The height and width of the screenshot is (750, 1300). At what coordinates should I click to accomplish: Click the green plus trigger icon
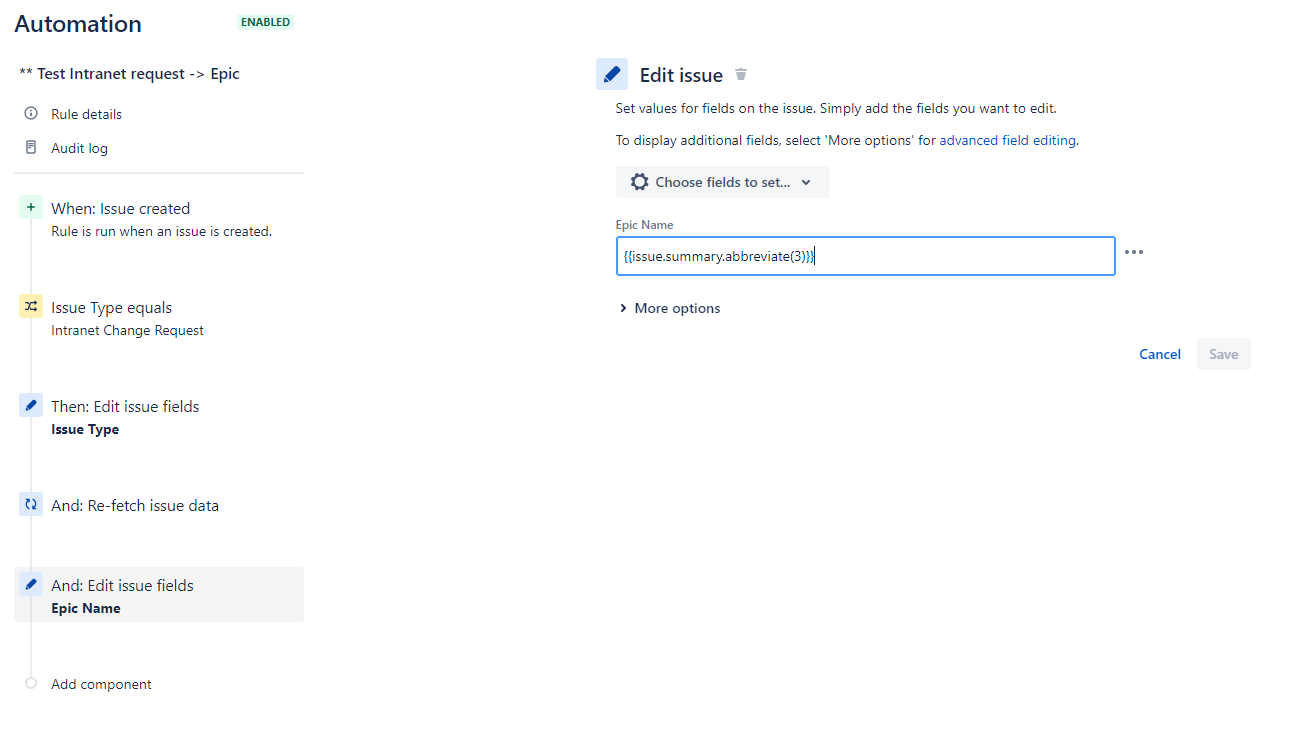coord(31,208)
